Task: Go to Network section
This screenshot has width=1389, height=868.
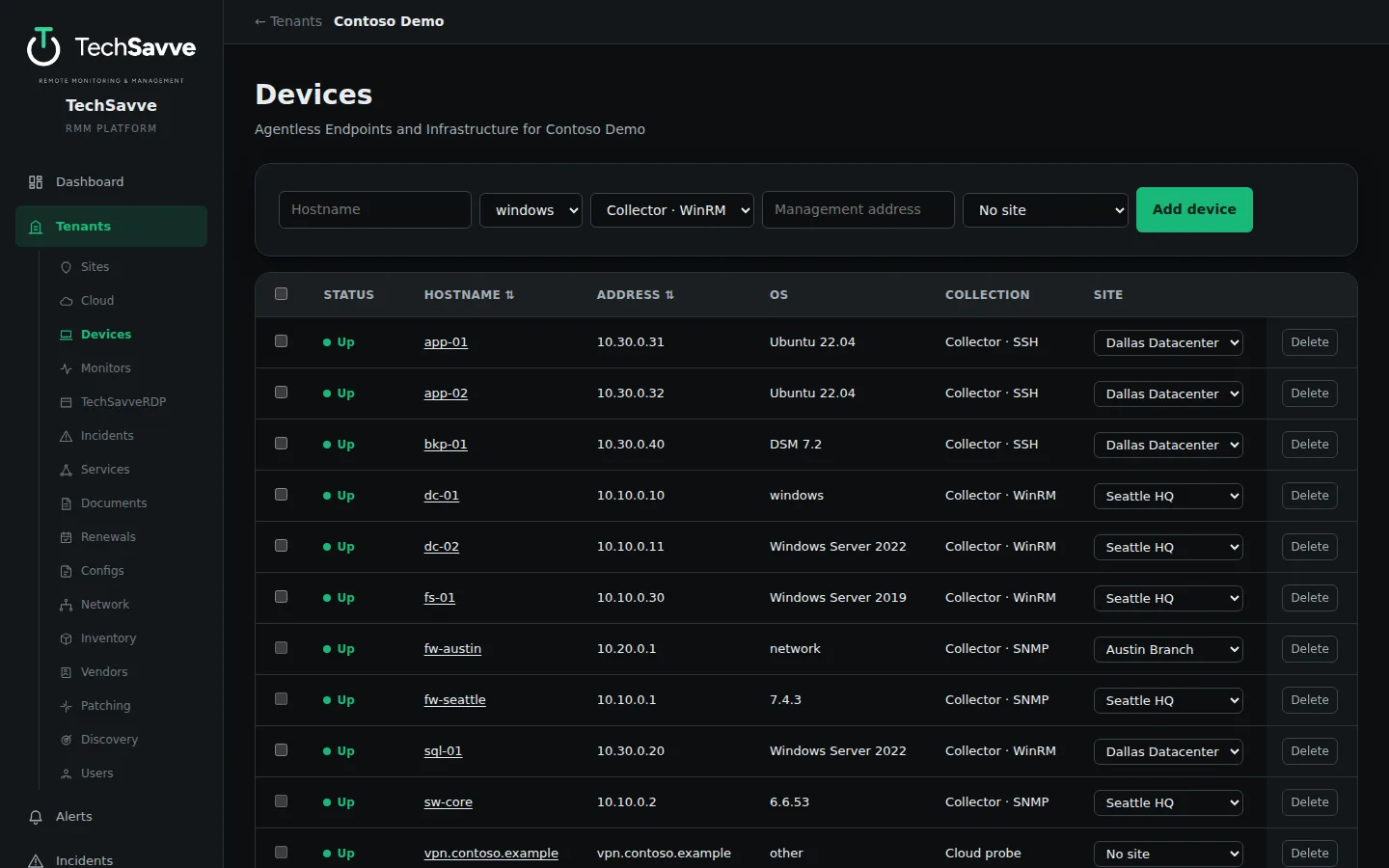Action: 105,605
